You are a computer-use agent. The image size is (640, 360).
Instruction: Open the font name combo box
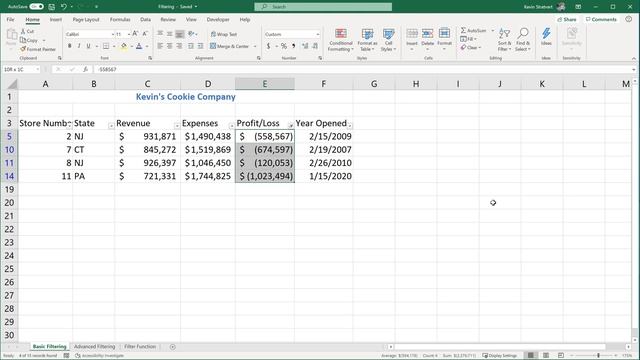[x=89, y=34]
